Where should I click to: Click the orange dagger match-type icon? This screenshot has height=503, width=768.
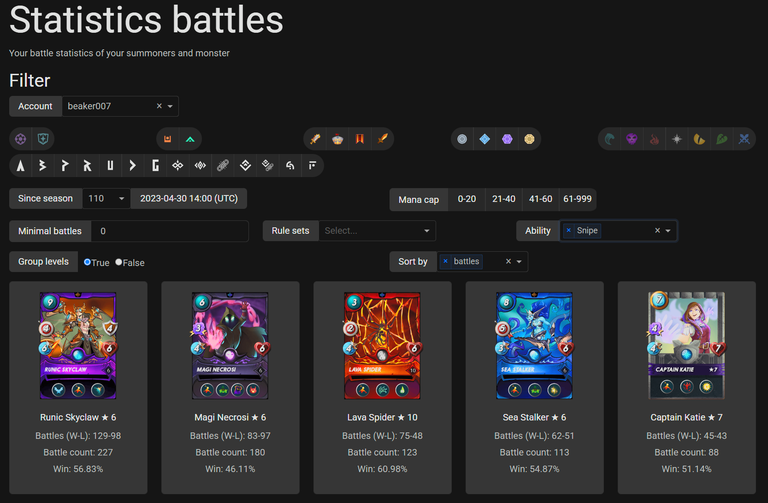[x=383, y=139]
